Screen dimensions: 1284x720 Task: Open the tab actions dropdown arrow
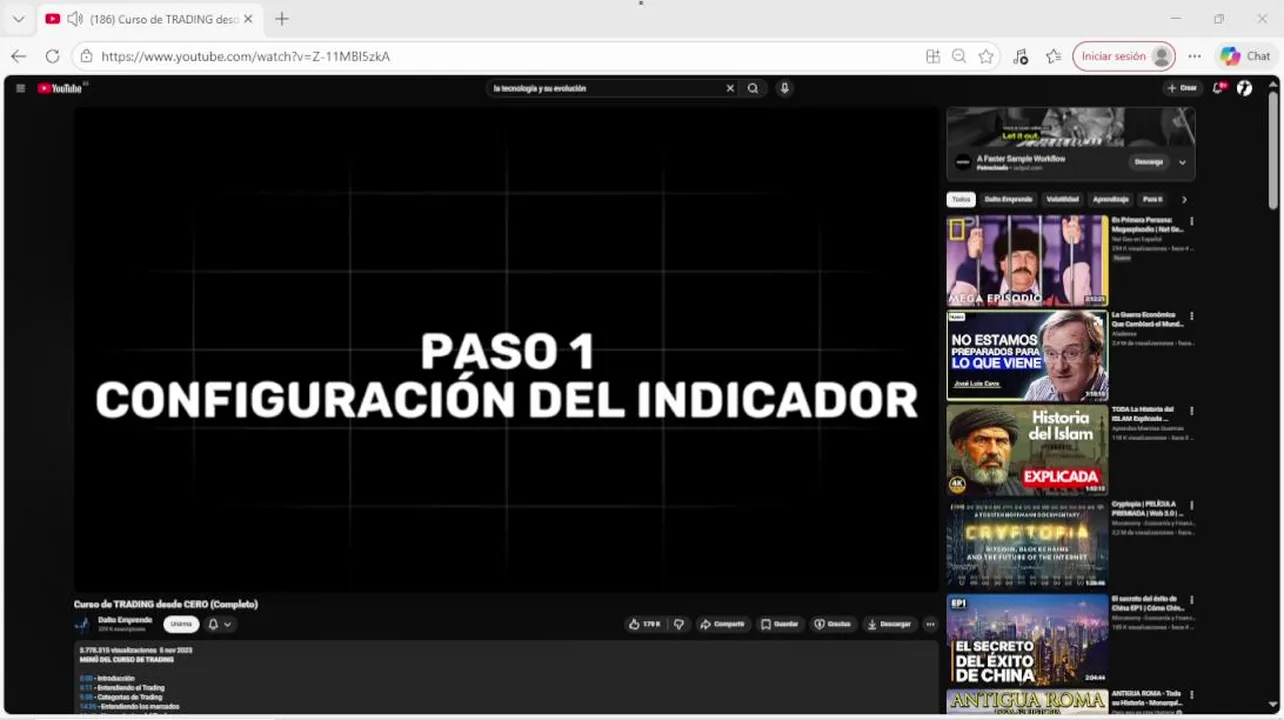point(18,19)
